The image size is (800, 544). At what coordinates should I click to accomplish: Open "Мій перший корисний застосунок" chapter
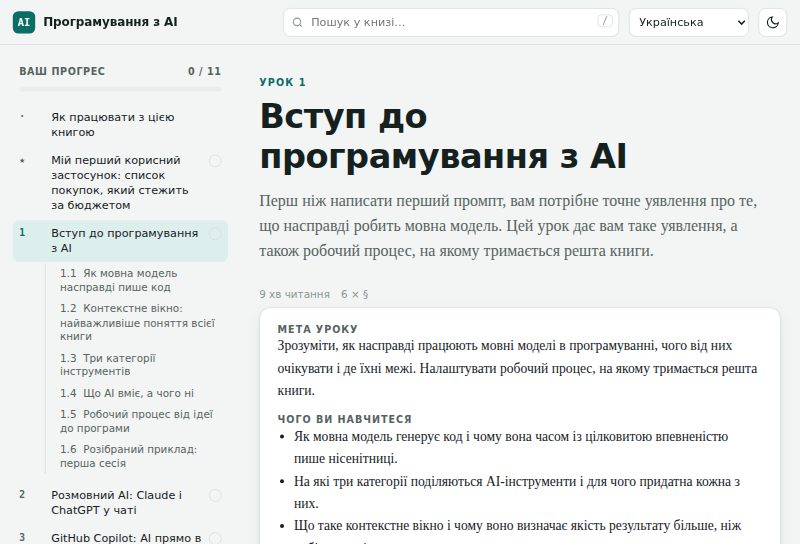click(x=120, y=183)
